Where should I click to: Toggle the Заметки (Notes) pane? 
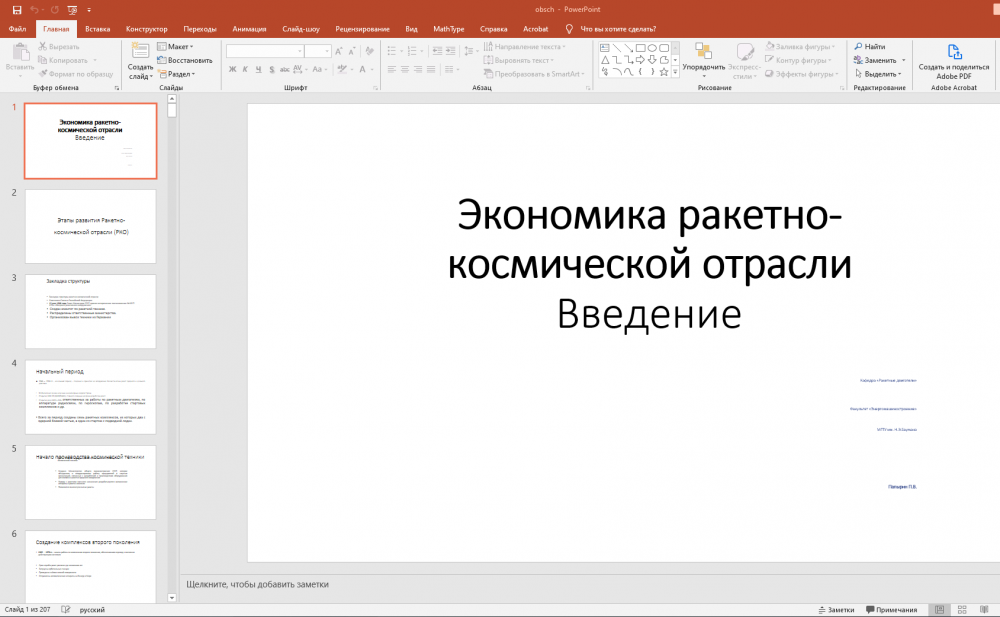[835, 609]
